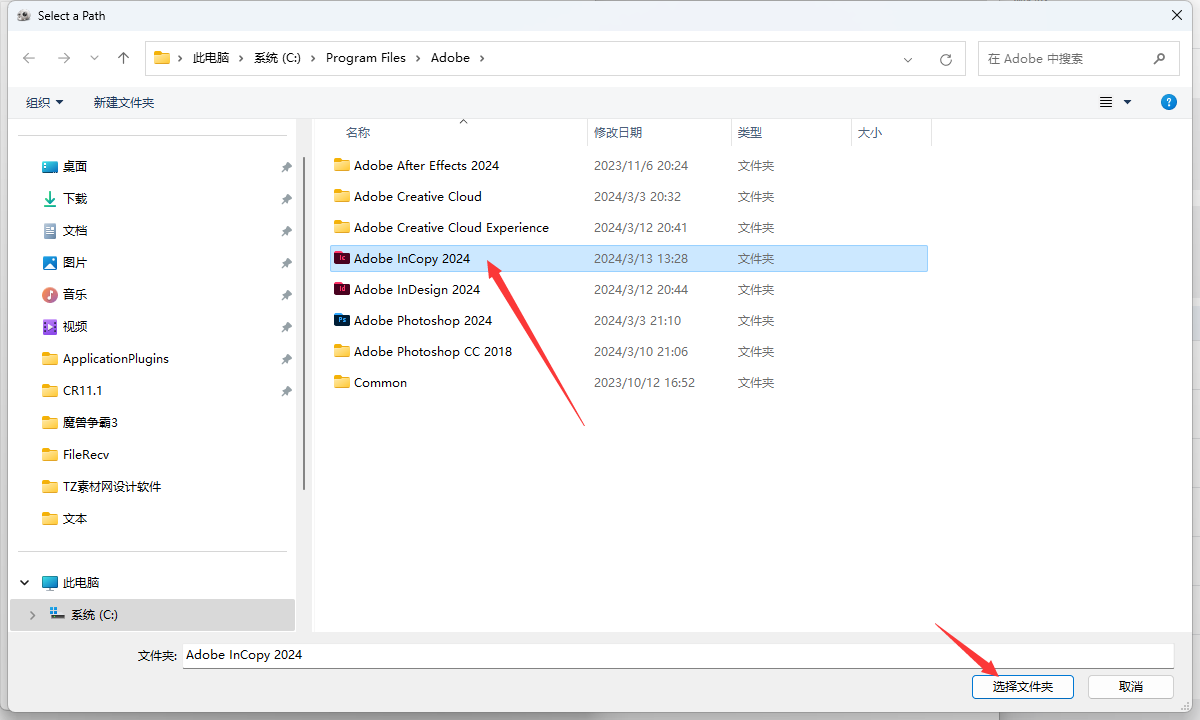The width and height of the screenshot is (1200, 720).
Task: Click pin icon next to ApplicationPlugins
Action: [x=287, y=359]
